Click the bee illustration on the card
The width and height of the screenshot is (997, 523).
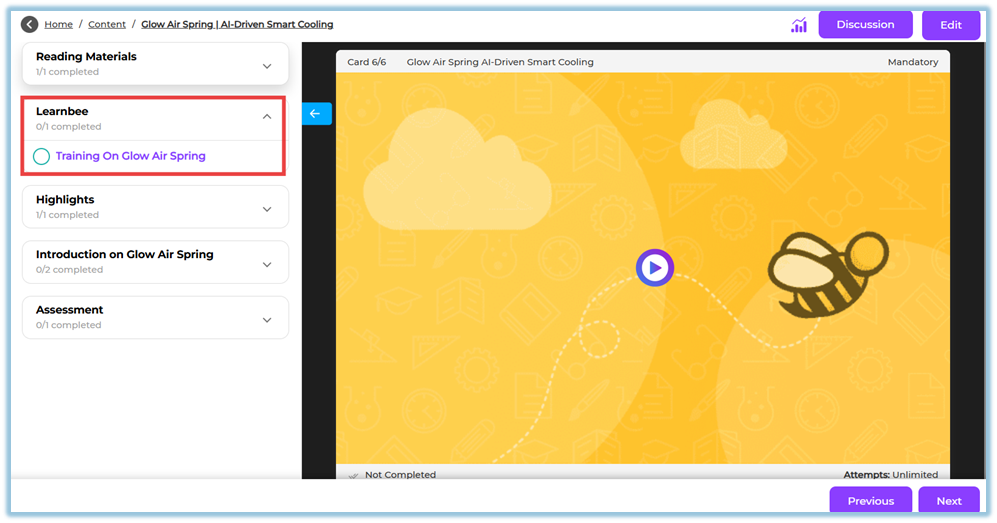pyautogui.click(x=825, y=273)
